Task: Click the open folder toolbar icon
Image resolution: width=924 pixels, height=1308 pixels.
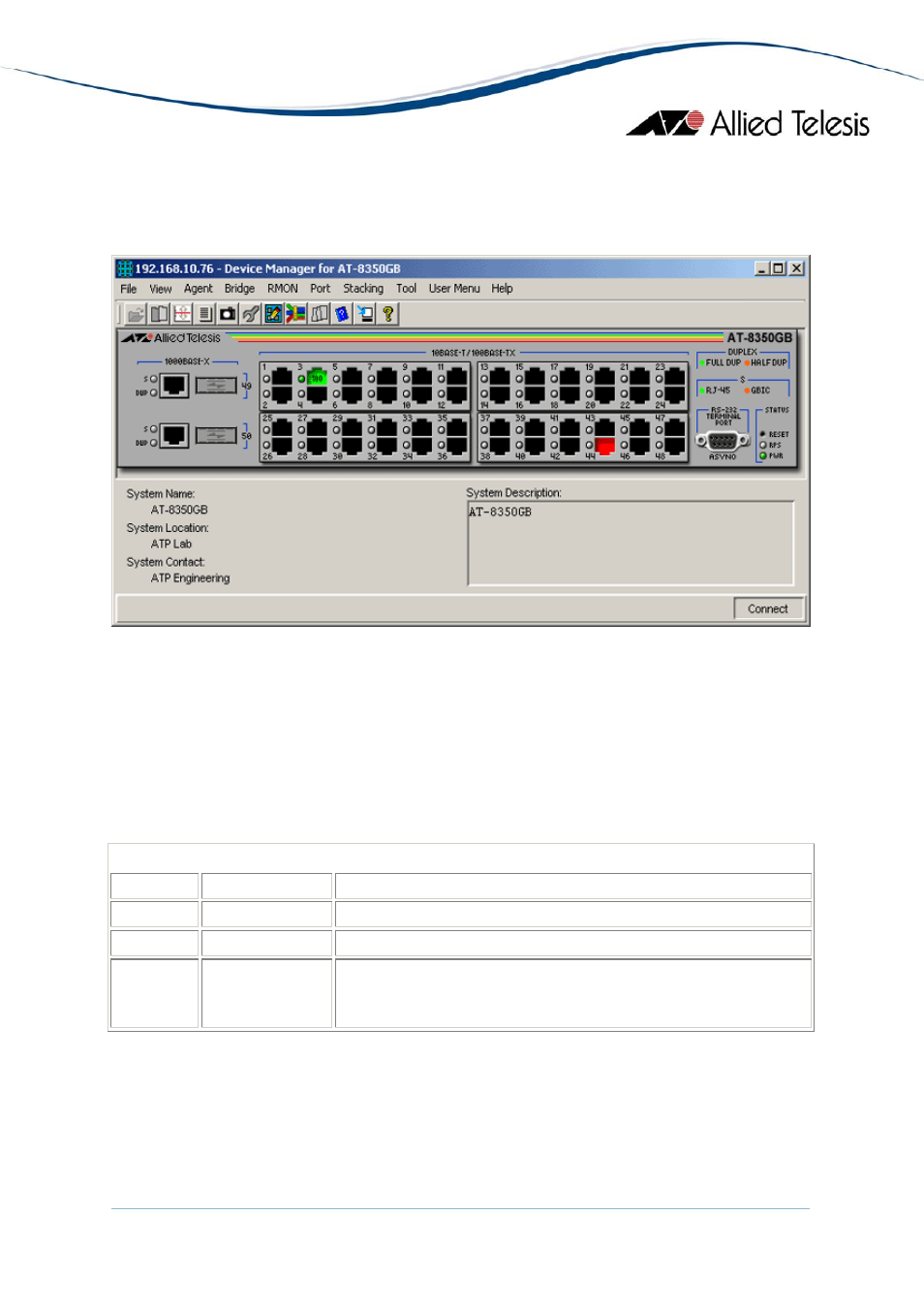Action: [x=136, y=314]
